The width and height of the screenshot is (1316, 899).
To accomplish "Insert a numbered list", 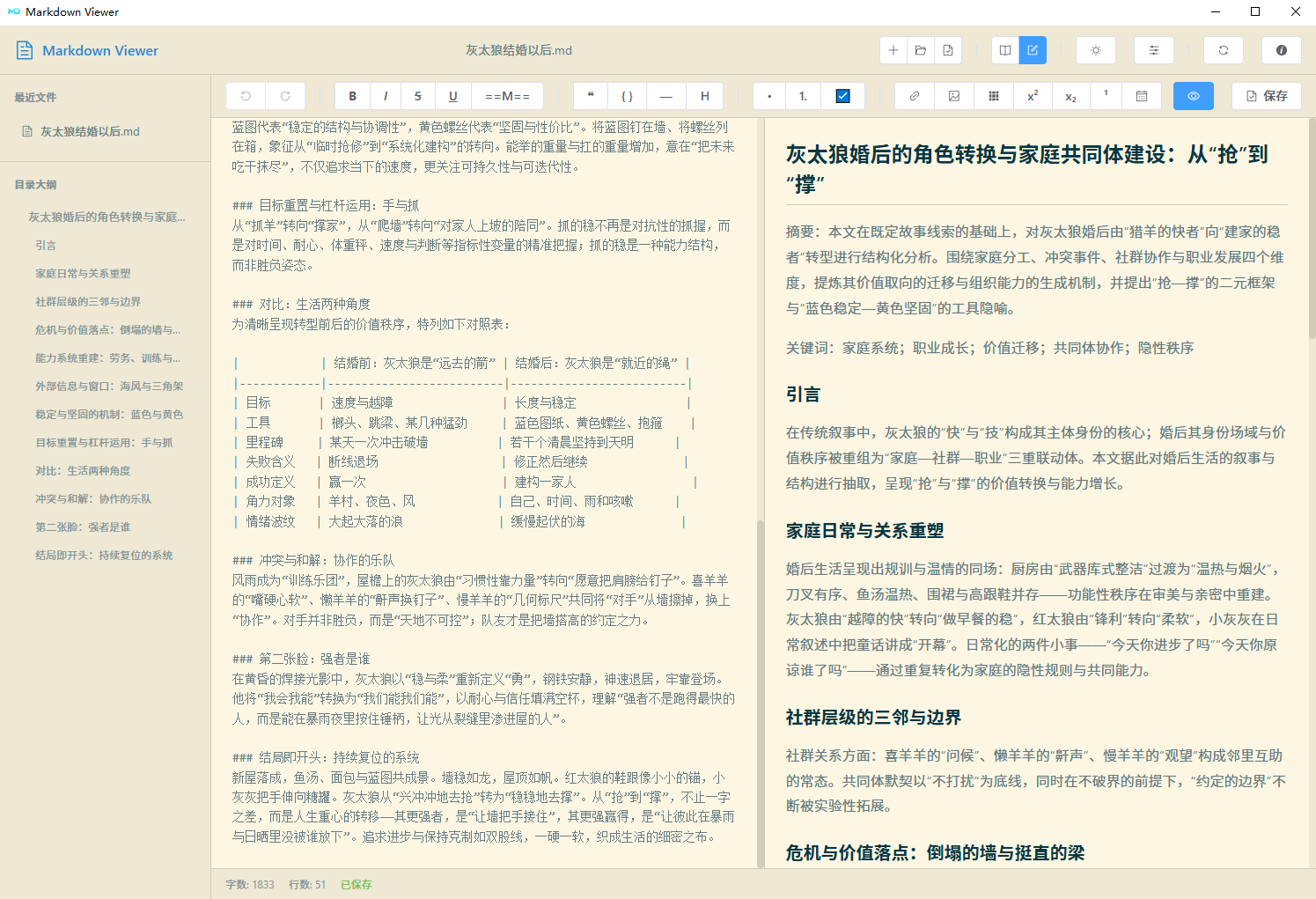I will (803, 96).
